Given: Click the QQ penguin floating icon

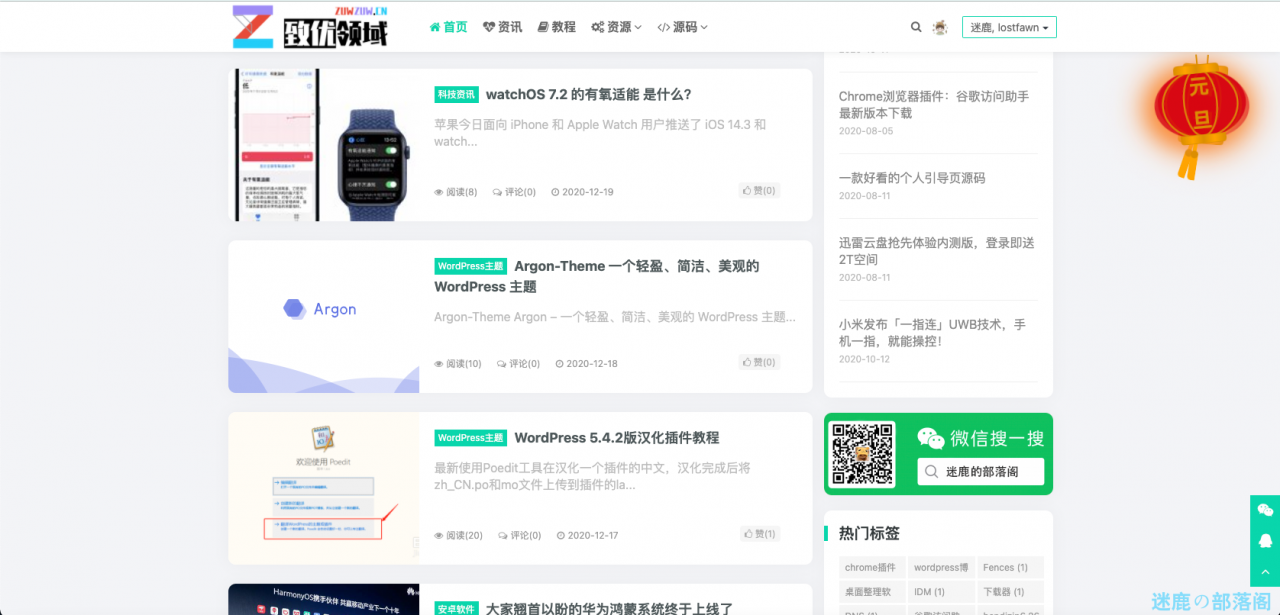Looking at the screenshot, I should point(1265,541).
